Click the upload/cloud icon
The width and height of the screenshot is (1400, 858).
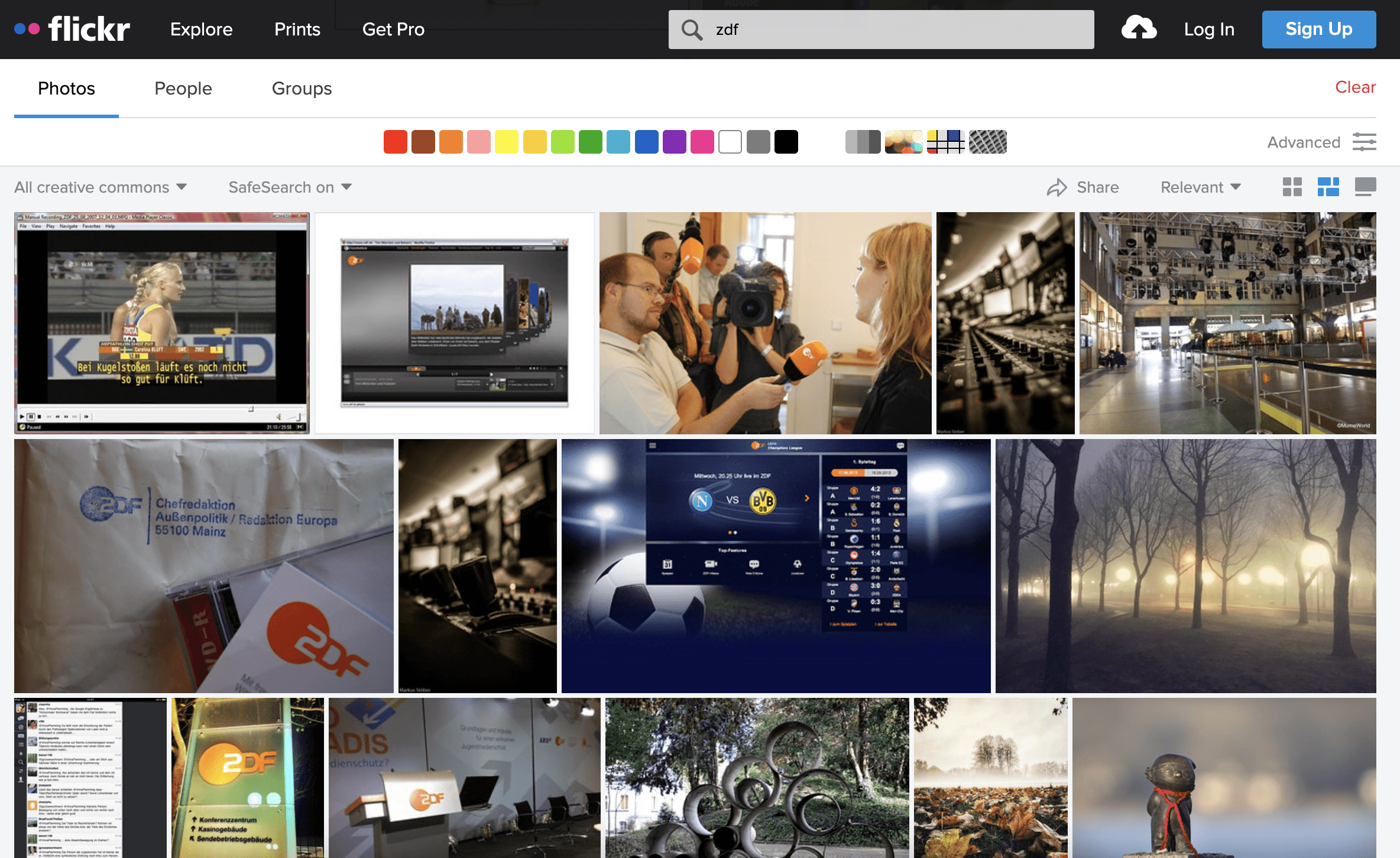click(1139, 27)
